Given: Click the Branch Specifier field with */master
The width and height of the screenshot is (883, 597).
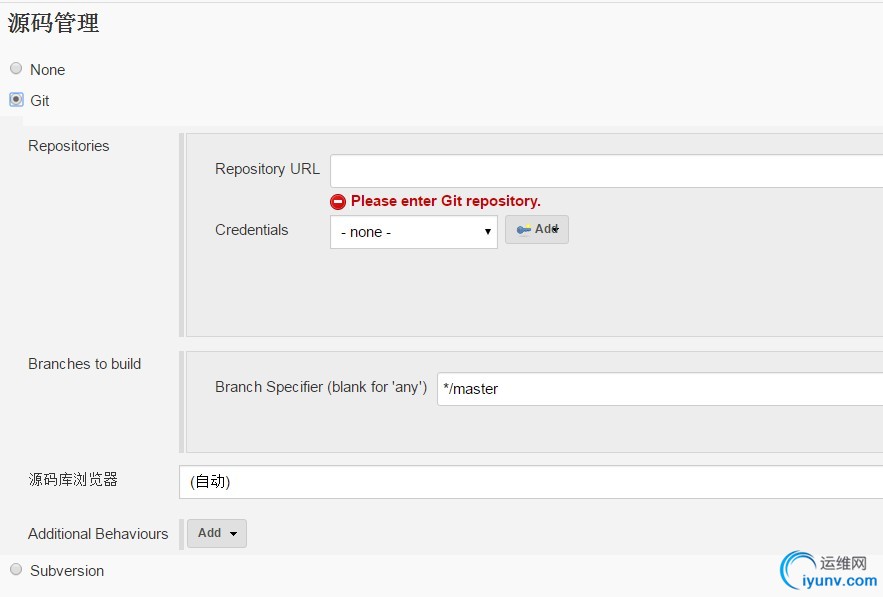Looking at the screenshot, I should pos(659,389).
